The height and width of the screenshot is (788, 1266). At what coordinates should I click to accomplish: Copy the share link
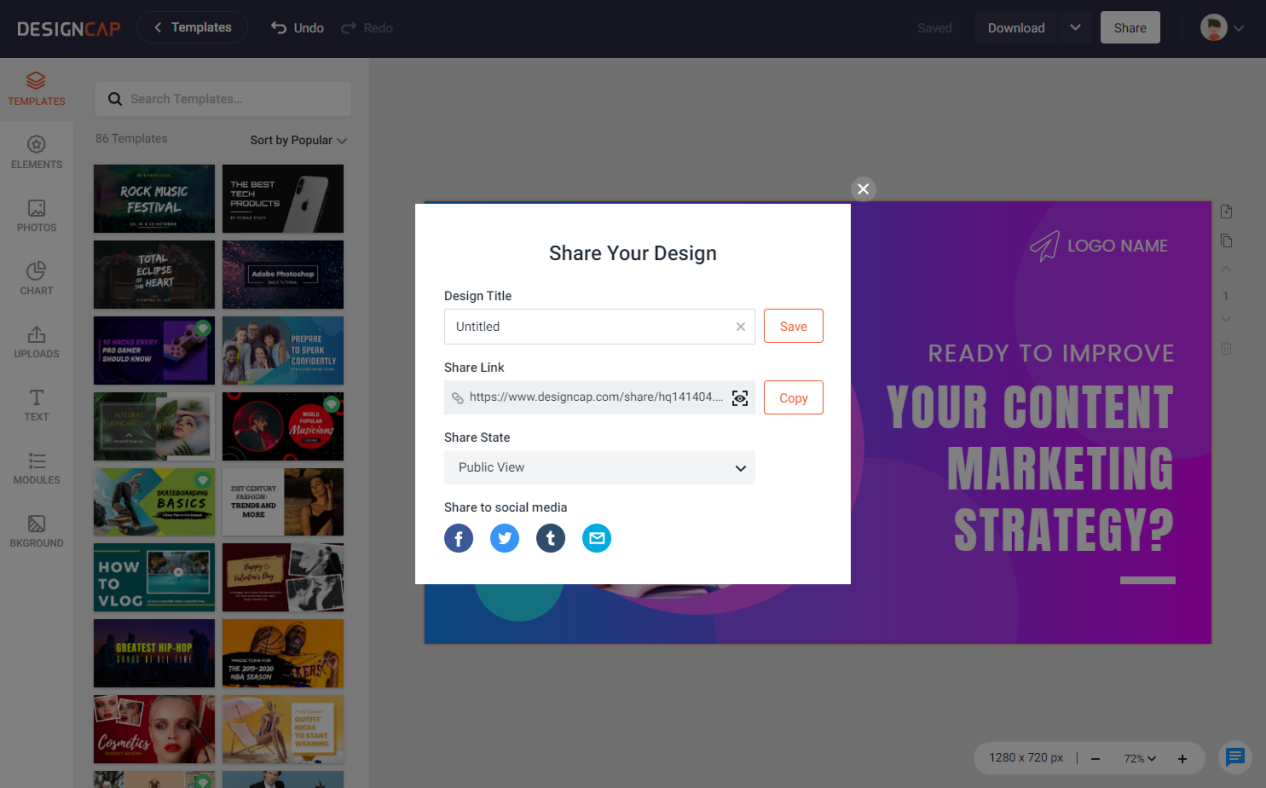[793, 397]
